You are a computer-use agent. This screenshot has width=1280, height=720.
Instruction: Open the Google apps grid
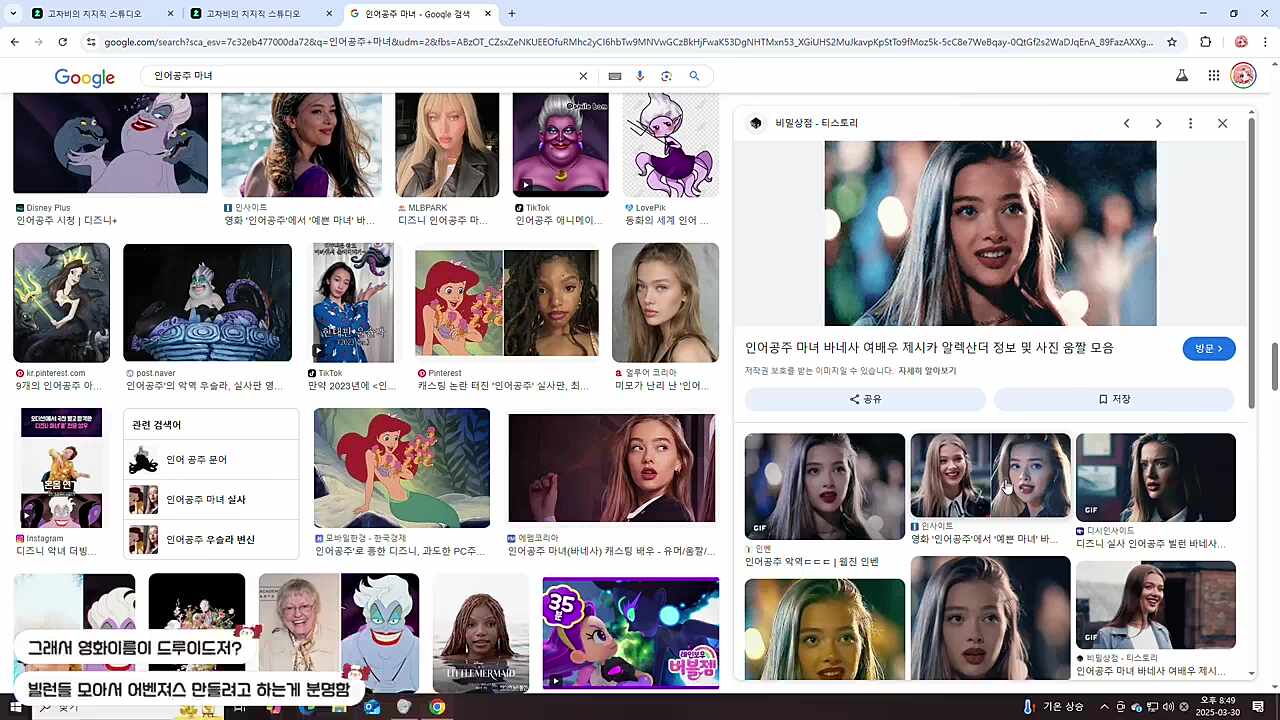[x=1213, y=76]
